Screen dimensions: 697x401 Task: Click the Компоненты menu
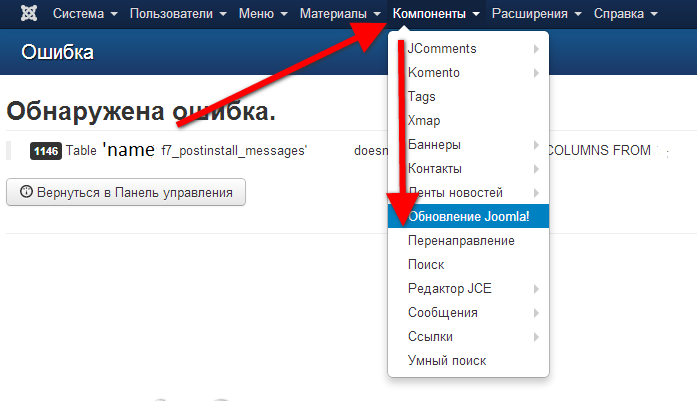click(x=436, y=15)
